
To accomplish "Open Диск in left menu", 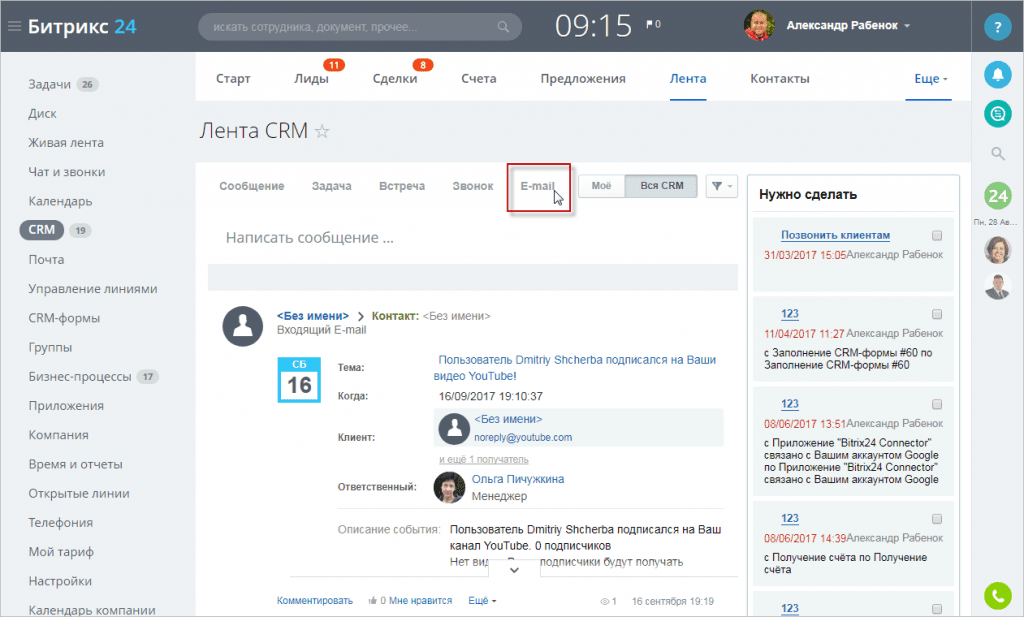I will tap(42, 114).
